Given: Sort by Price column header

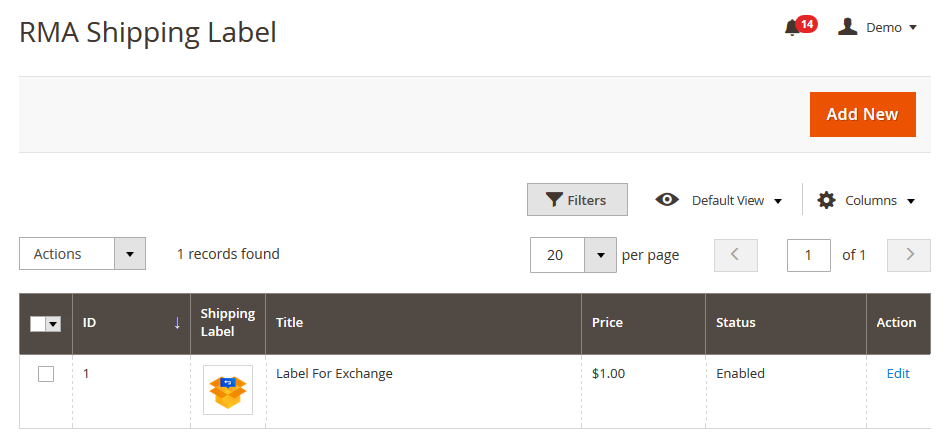Looking at the screenshot, I should (x=607, y=323).
